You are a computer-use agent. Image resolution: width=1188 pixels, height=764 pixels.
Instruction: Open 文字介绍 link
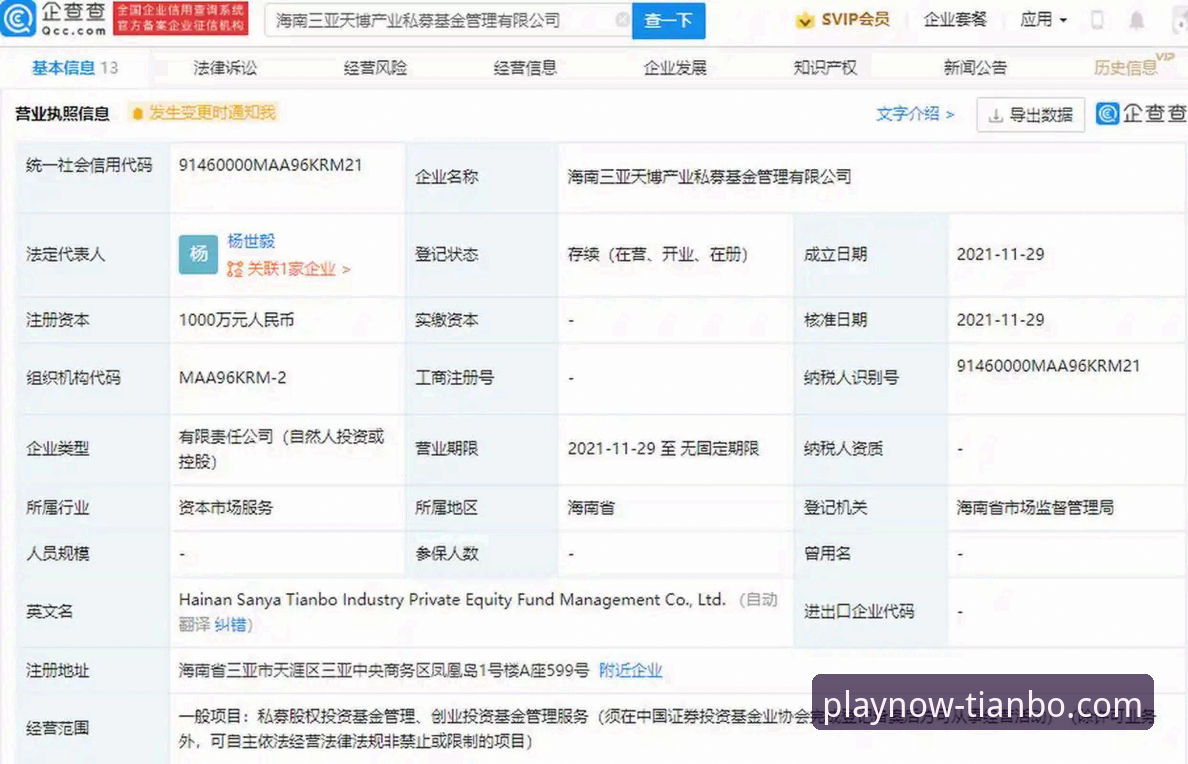pyautogui.click(x=914, y=114)
